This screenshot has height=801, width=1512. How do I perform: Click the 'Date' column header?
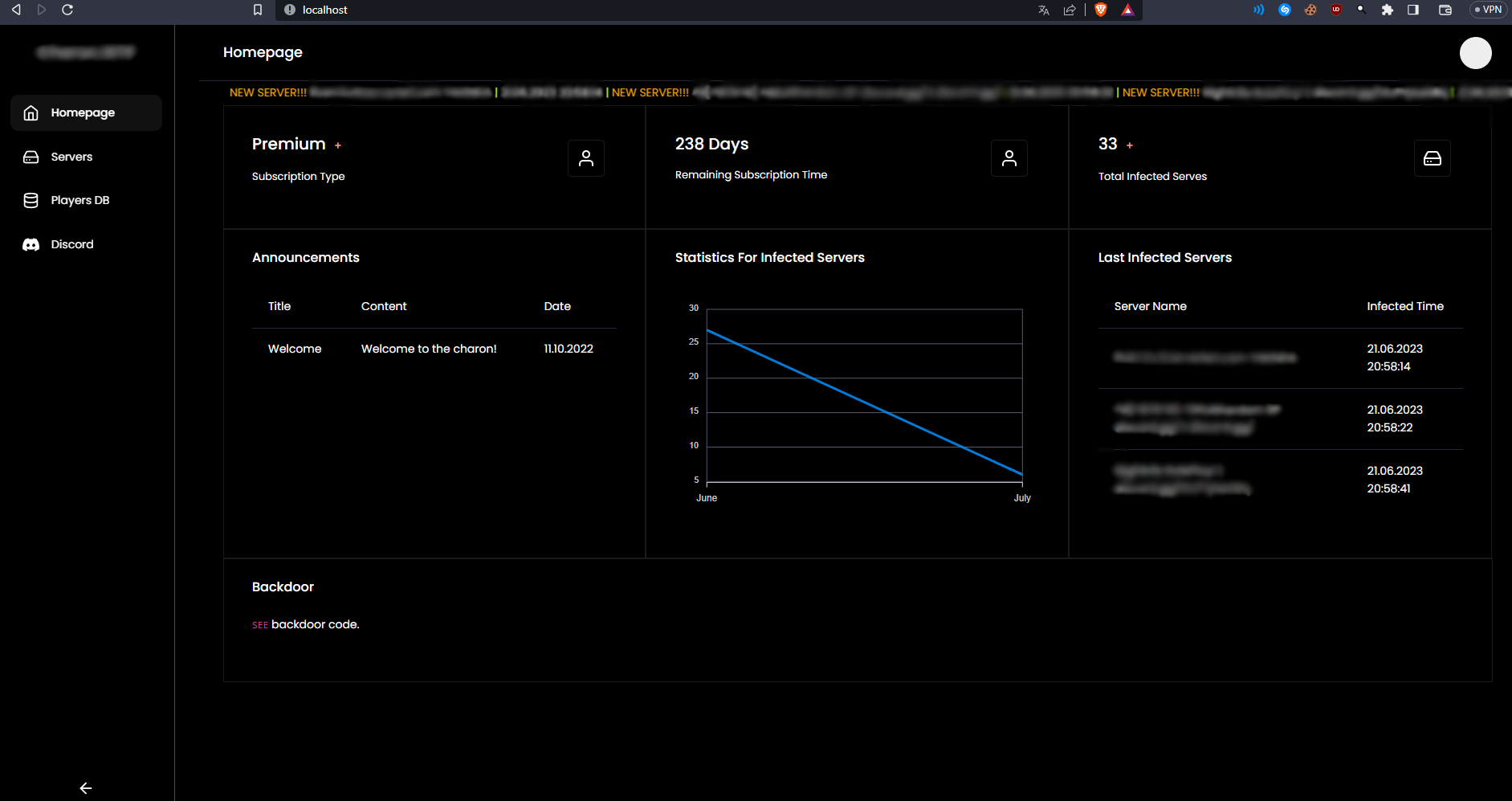click(557, 306)
